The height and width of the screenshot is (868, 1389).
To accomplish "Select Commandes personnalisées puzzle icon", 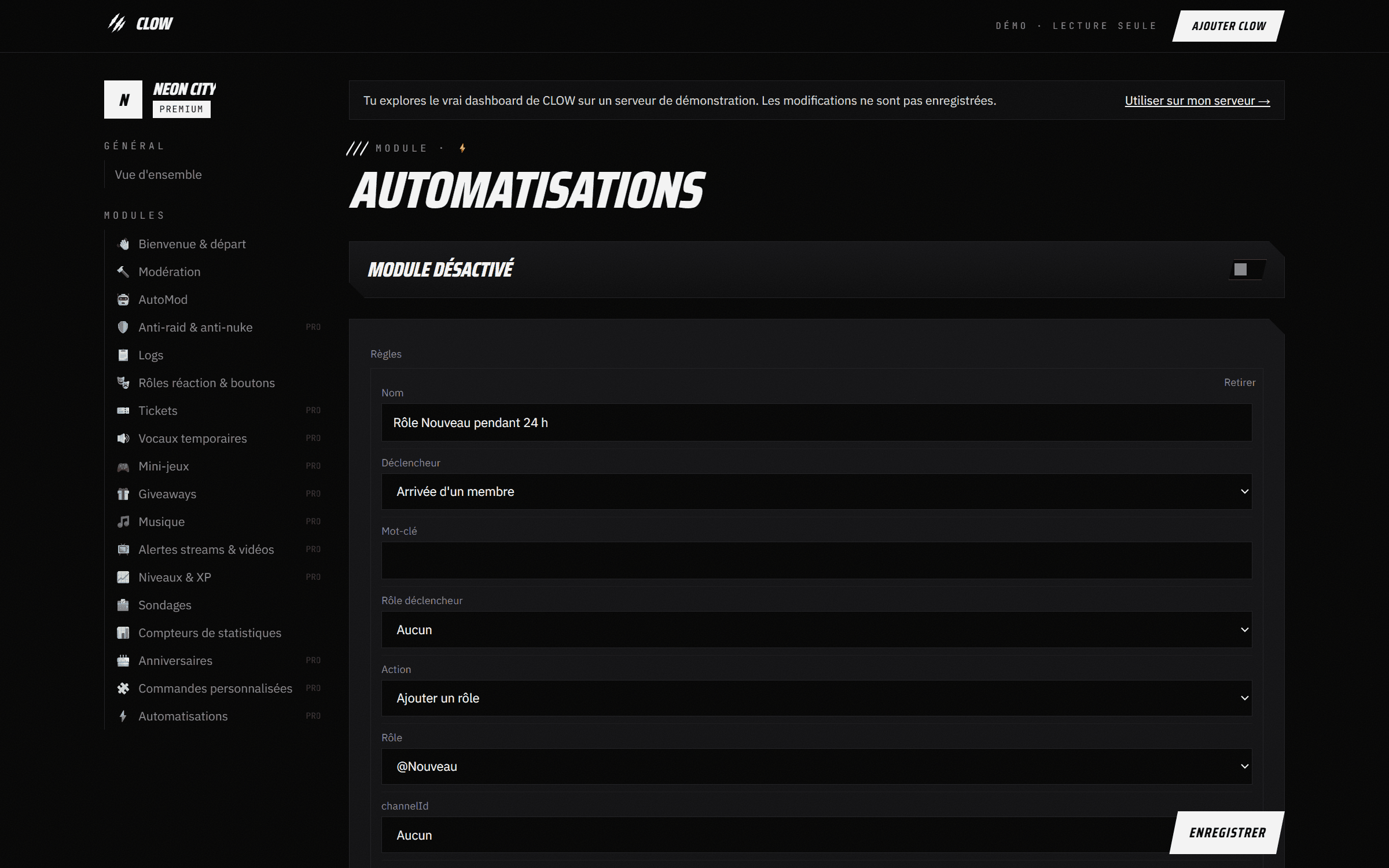I will (123, 689).
